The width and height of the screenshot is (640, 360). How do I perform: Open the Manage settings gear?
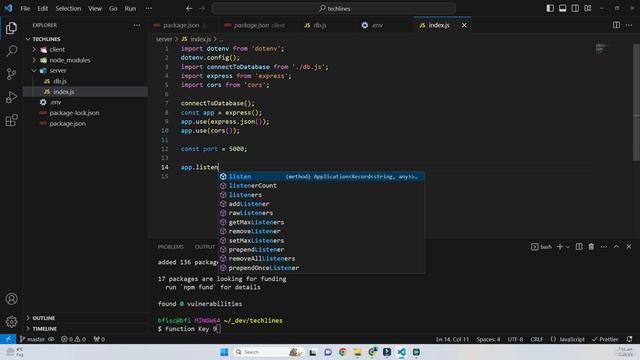(x=11, y=322)
